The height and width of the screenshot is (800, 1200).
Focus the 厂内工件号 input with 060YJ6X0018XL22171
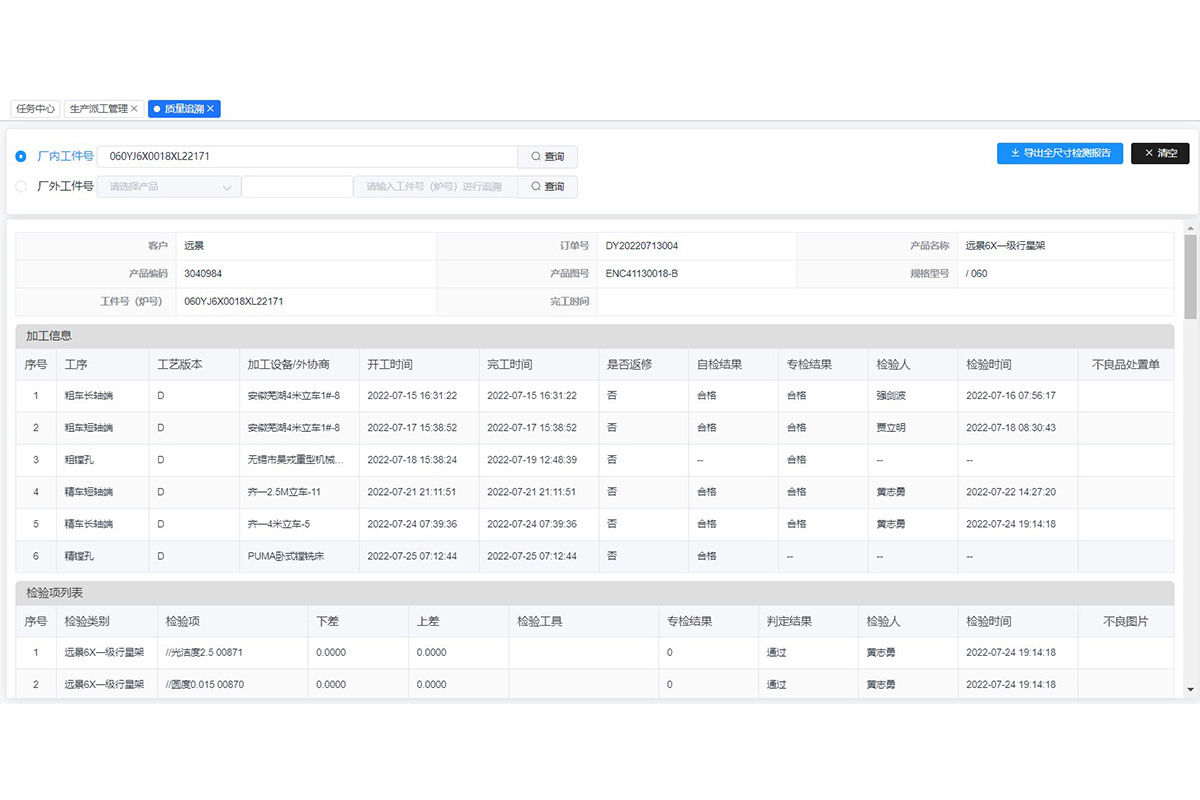(307, 157)
